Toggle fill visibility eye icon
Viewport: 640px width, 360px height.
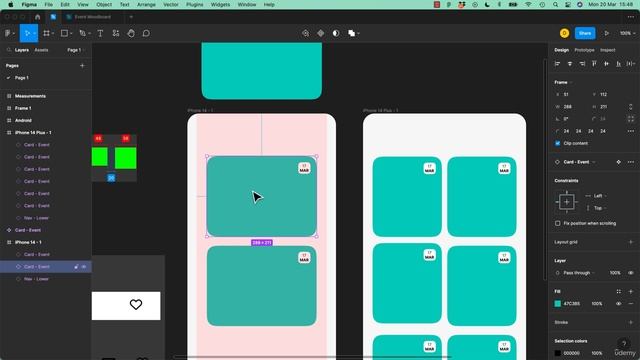tap(619, 304)
